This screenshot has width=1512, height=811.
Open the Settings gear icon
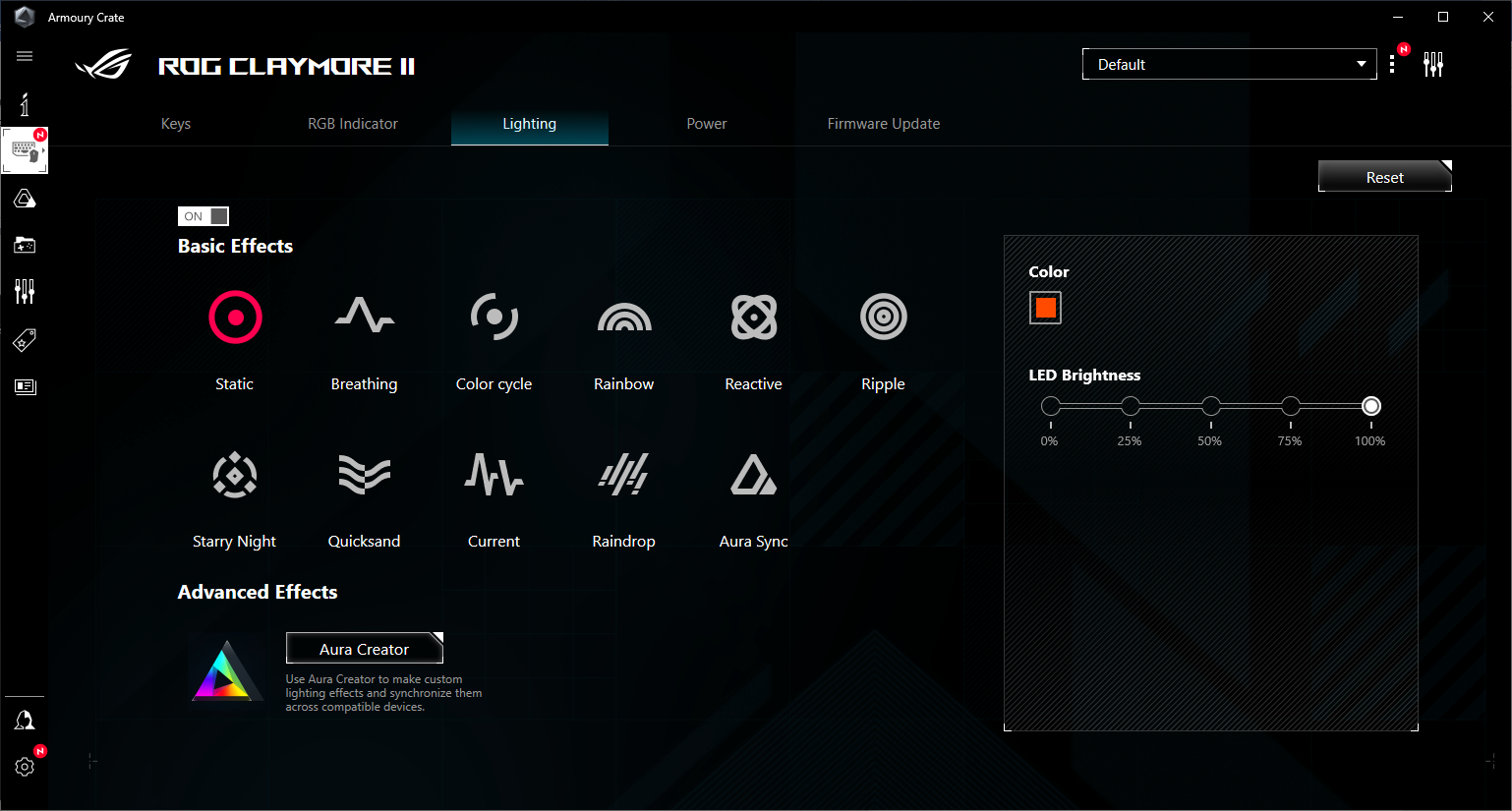tap(25, 767)
